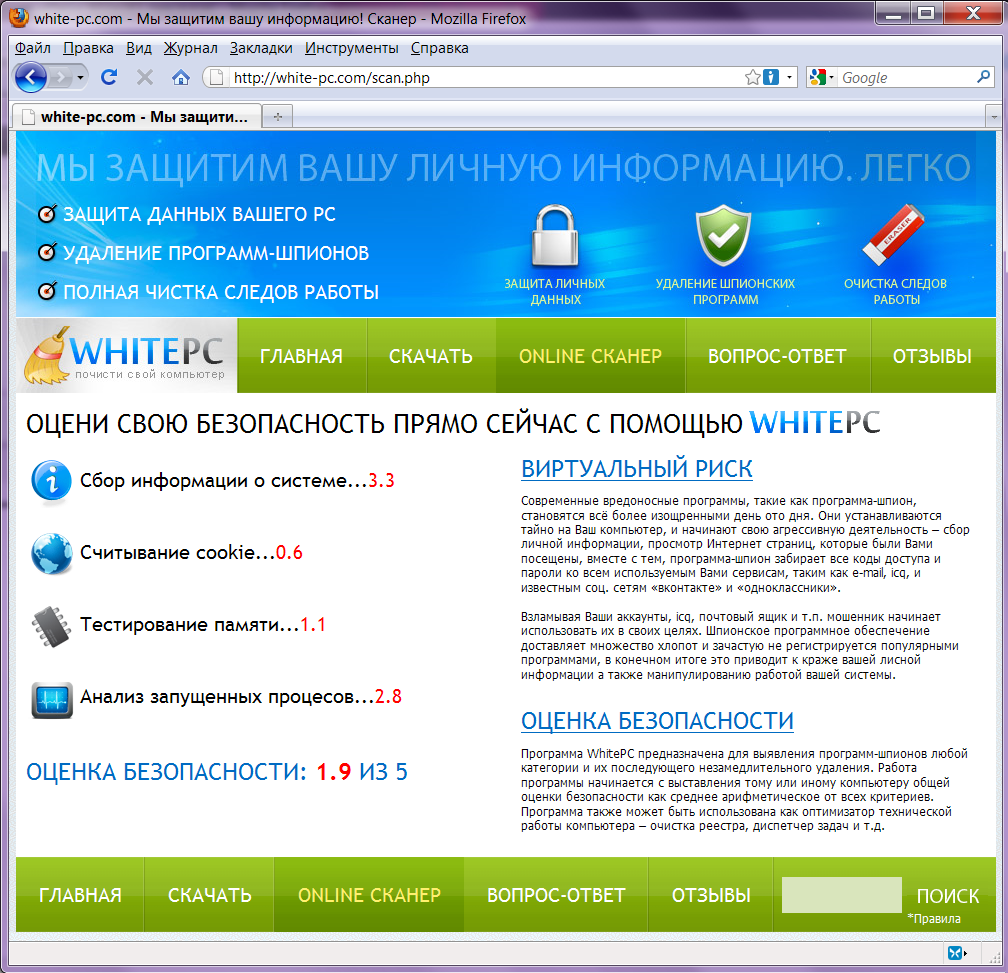Open Скачать in bottom footer menu

click(210, 895)
